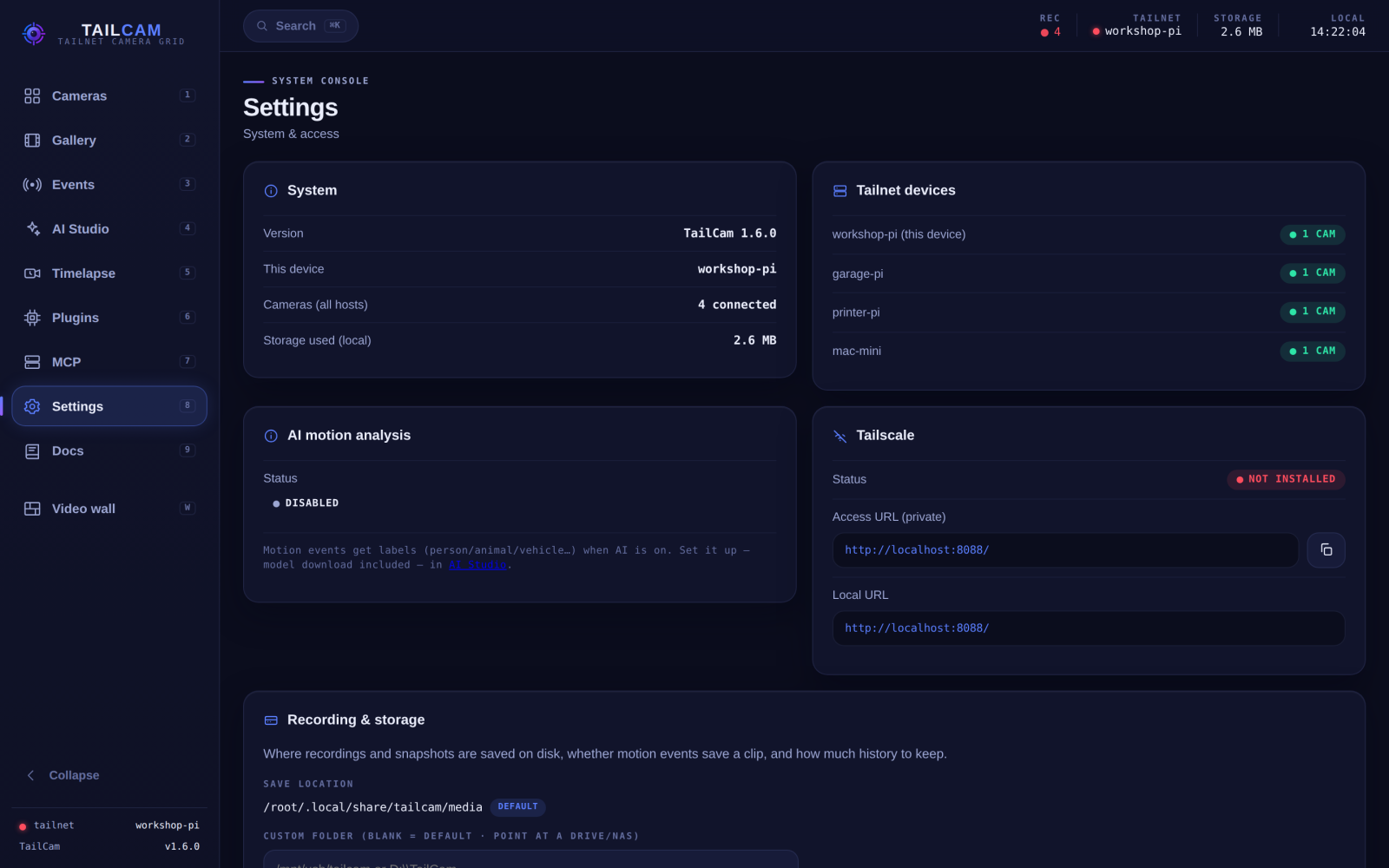1389x868 pixels.
Task: Click the AI motion analysis info icon
Action: pos(271,436)
